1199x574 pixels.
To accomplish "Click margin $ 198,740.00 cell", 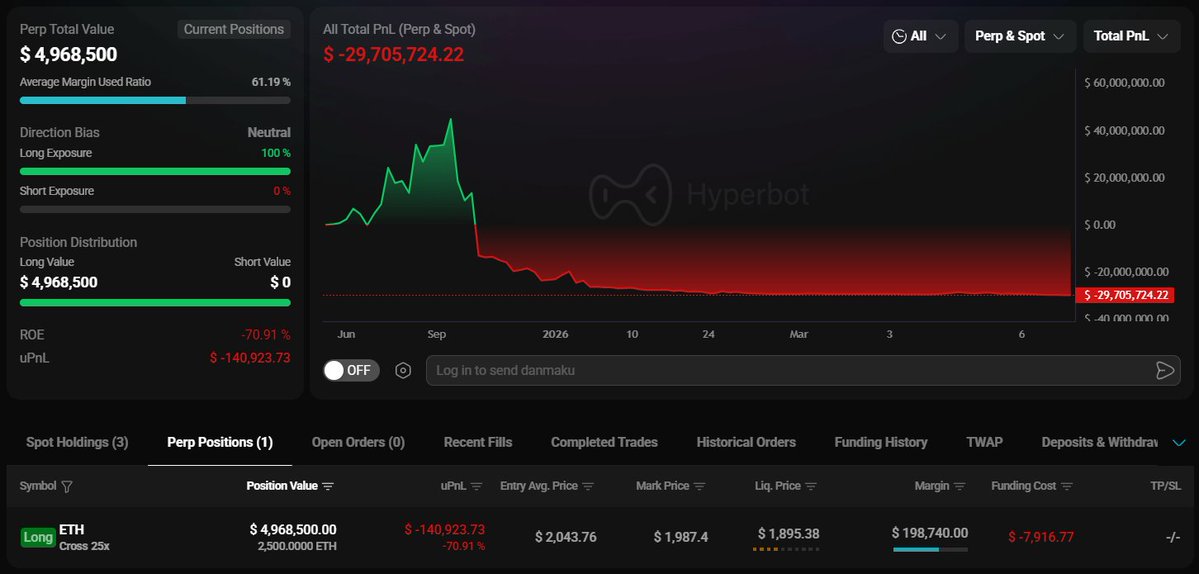I will tap(930, 533).
